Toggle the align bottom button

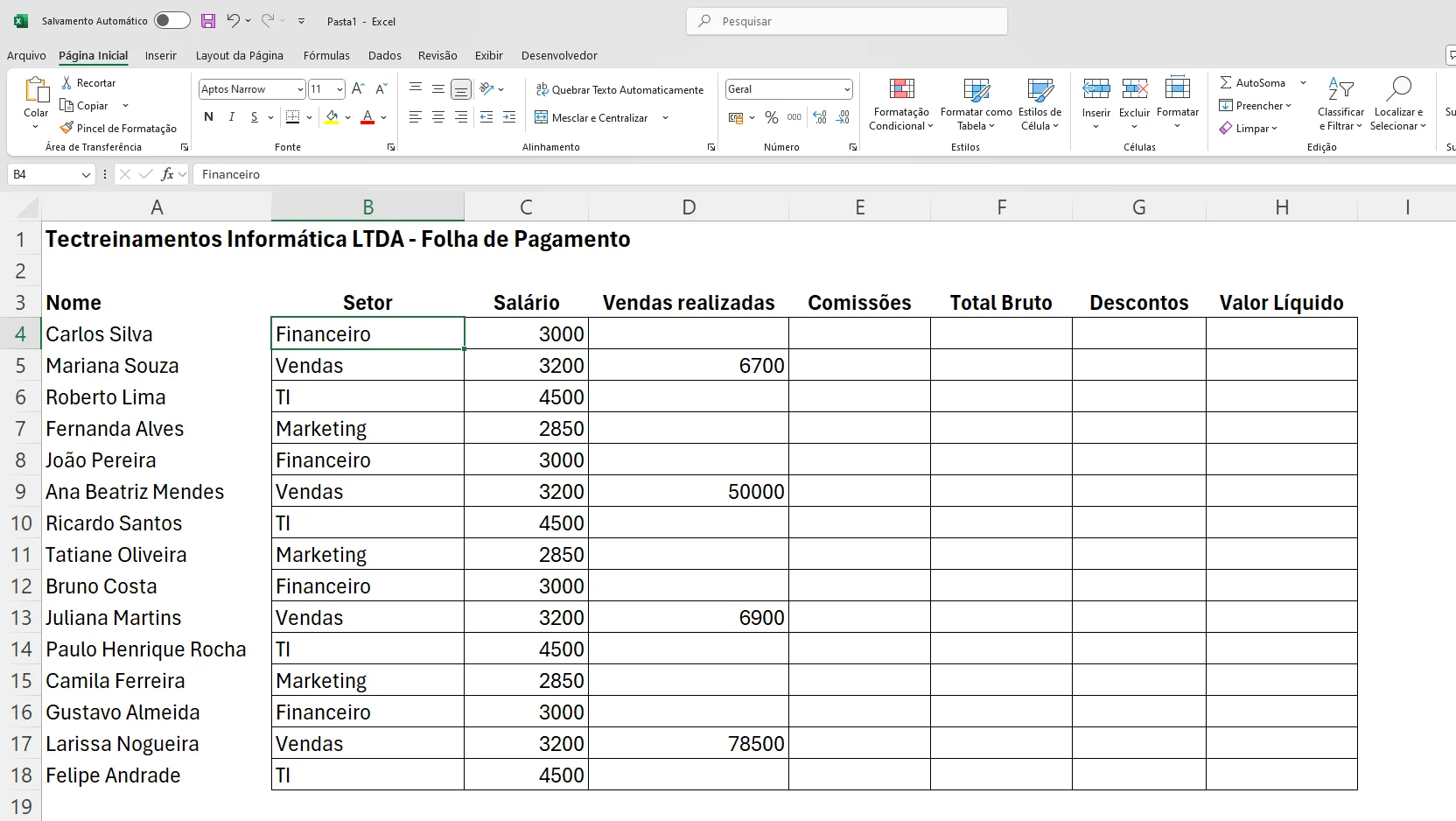click(461, 89)
